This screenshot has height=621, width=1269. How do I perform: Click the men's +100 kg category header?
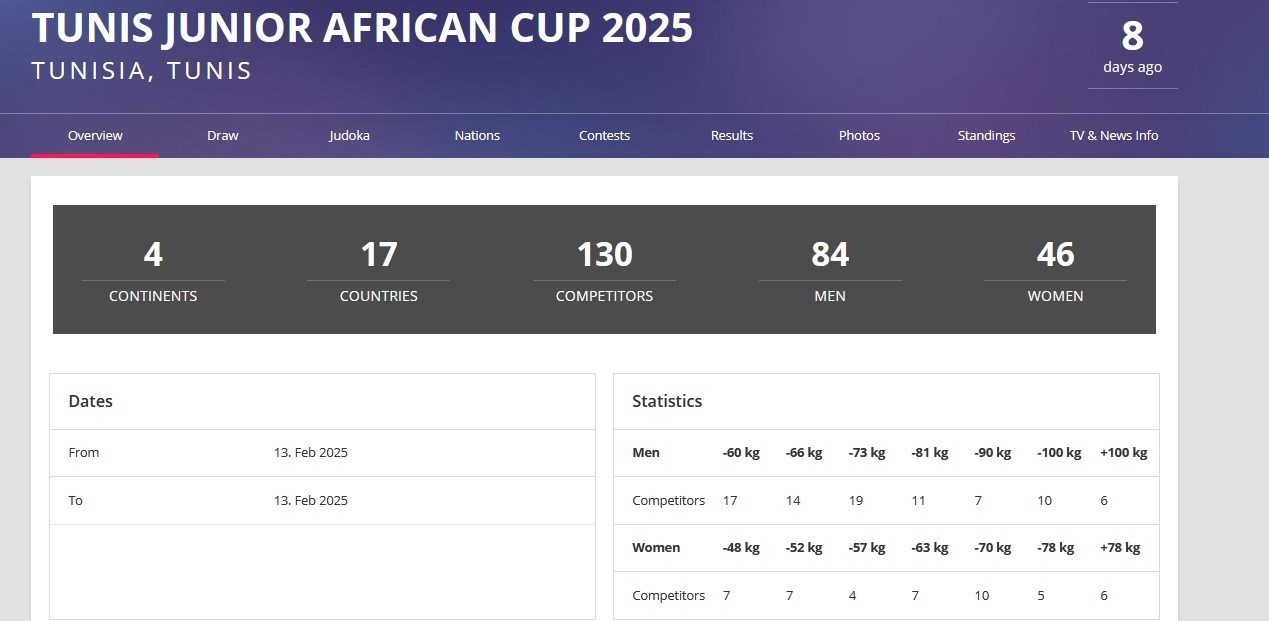click(x=1123, y=453)
